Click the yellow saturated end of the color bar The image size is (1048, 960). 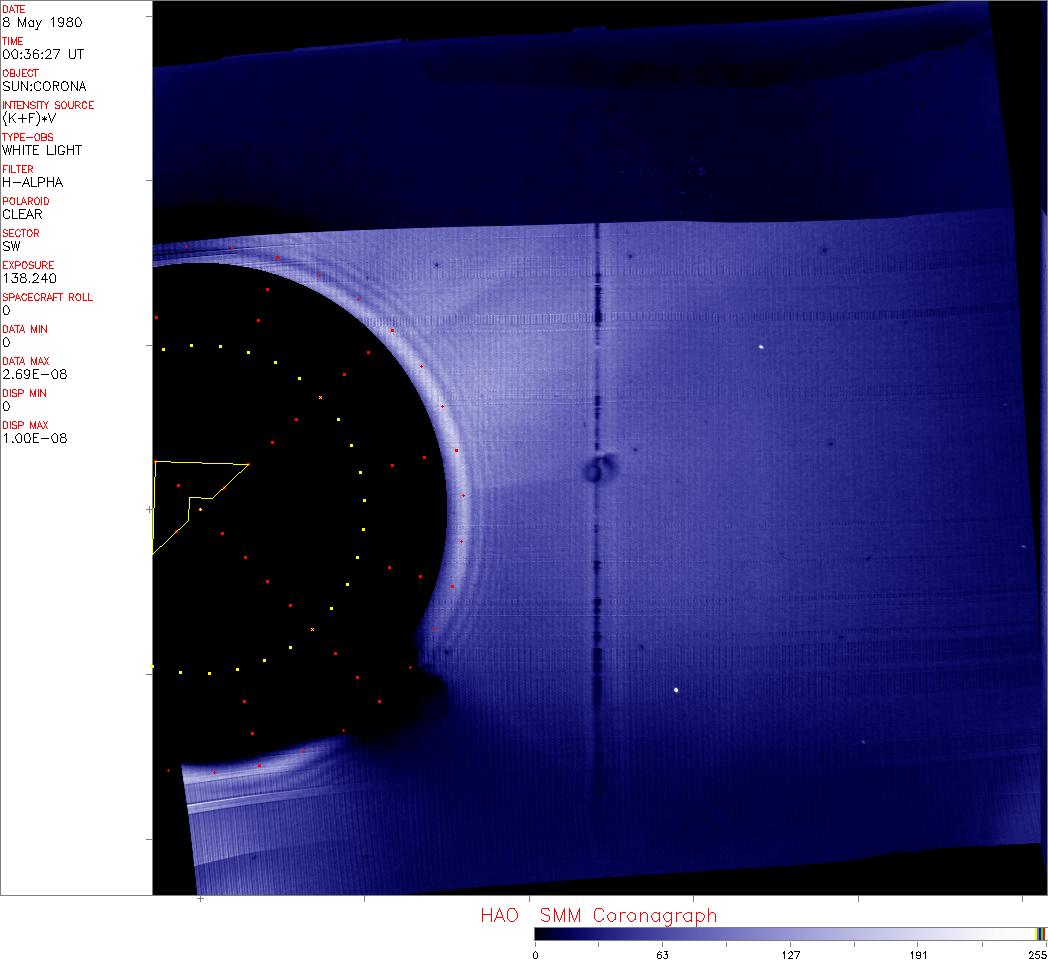(1040, 934)
